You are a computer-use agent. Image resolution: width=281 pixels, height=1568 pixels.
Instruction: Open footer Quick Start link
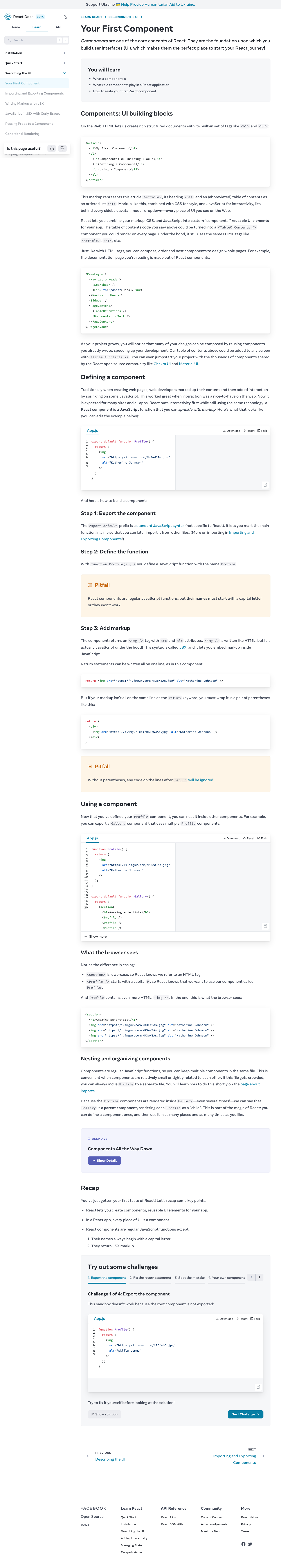tap(129, 1518)
